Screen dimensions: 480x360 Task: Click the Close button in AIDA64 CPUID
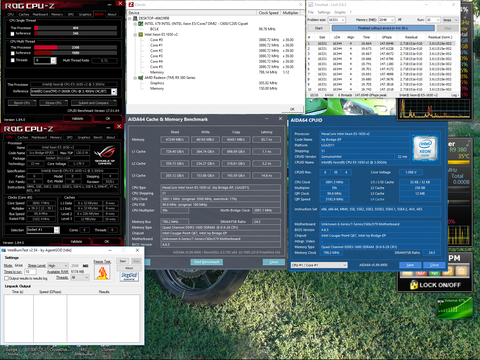434,265
